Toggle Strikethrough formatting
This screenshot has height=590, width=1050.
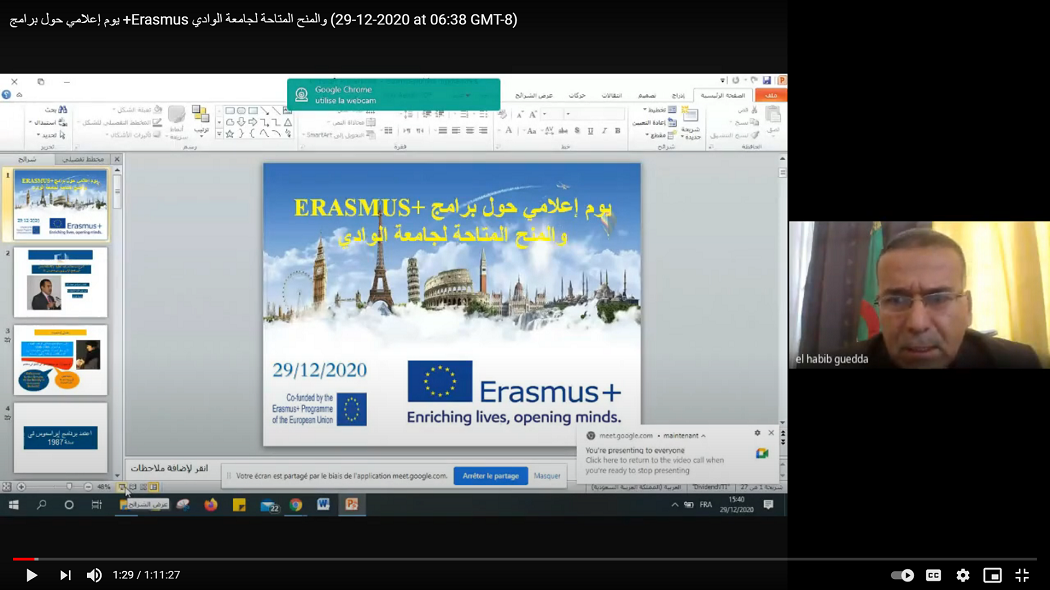(x=563, y=131)
